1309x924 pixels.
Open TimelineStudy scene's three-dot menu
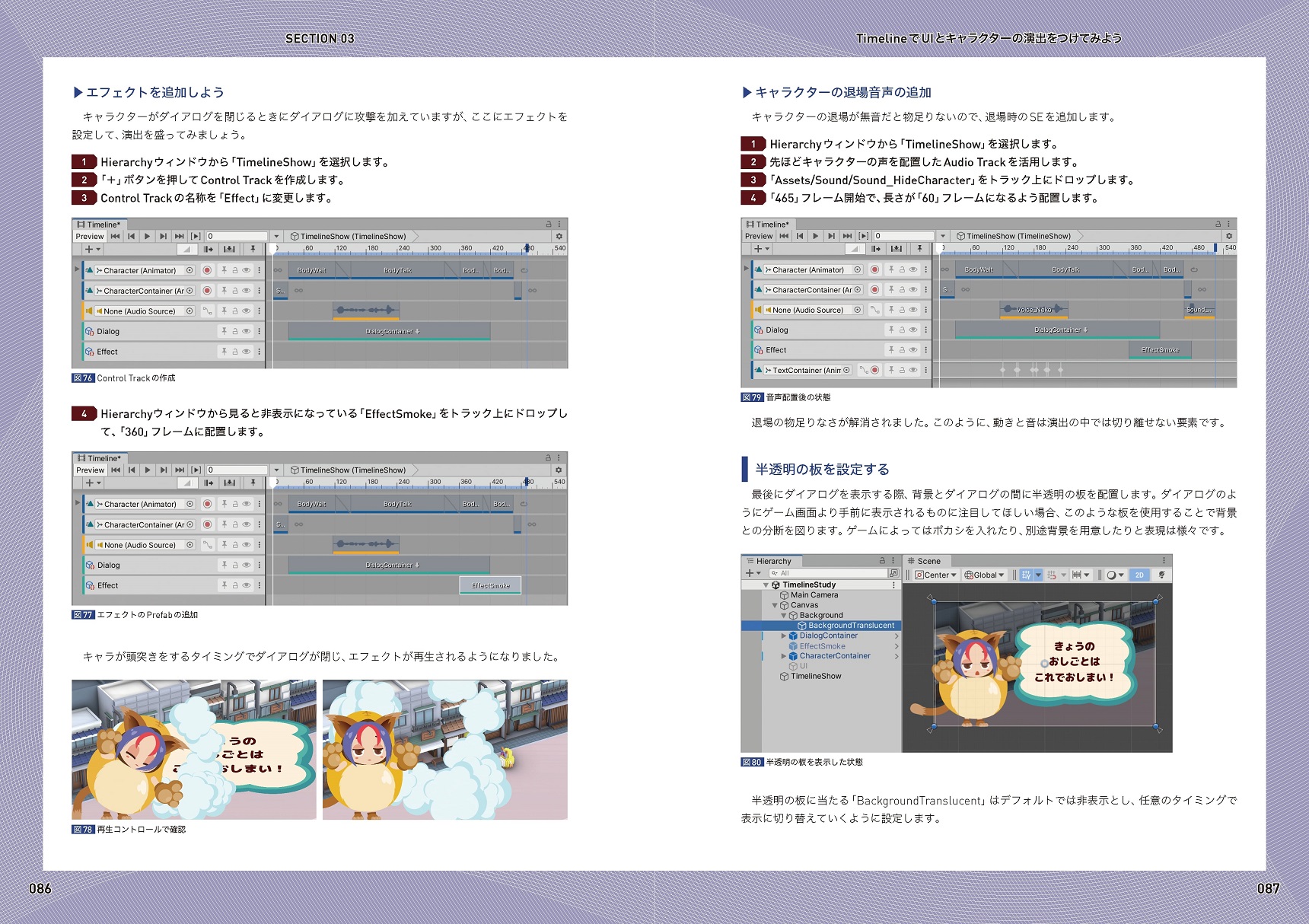(893, 585)
